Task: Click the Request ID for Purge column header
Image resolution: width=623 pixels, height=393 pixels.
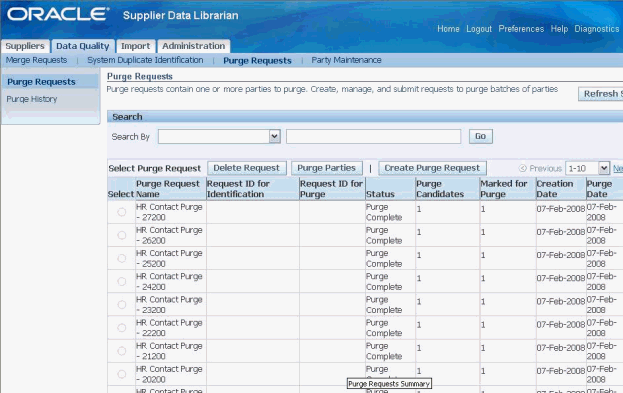Action: click(x=331, y=189)
